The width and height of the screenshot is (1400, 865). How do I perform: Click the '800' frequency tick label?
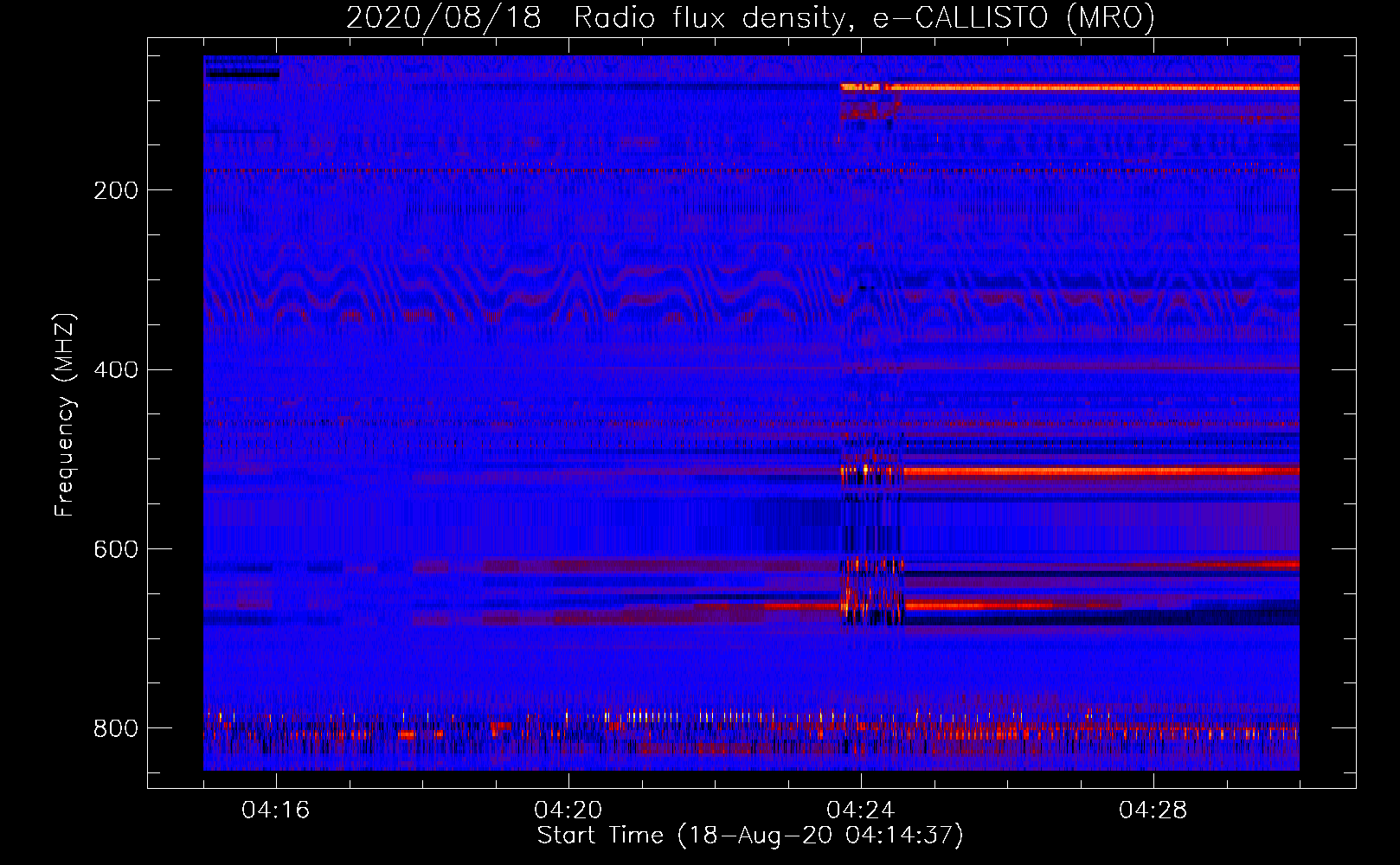point(116,728)
